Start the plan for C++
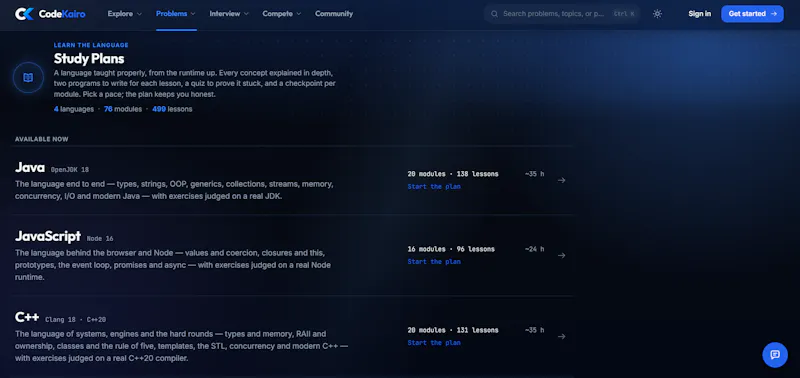 pos(434,343)
